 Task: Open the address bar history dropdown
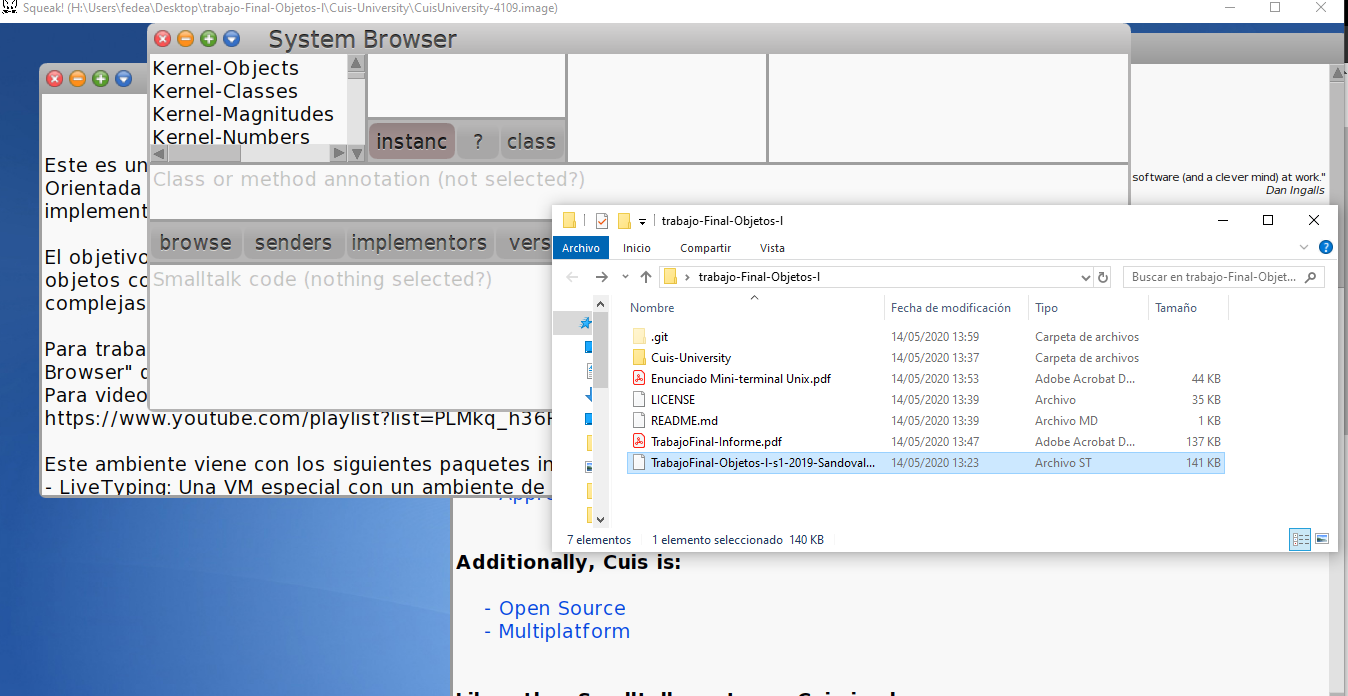1085,277
